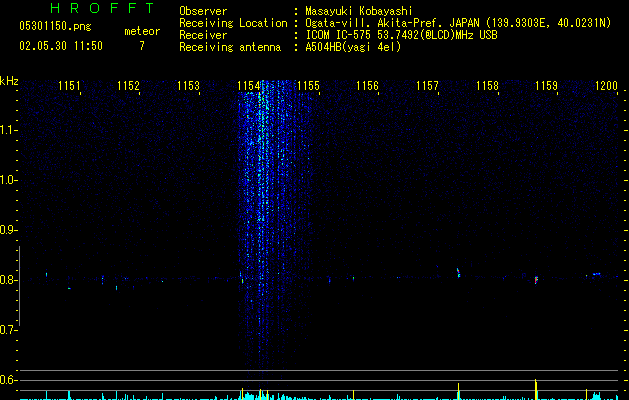This screenshot has width=629, height=400.
Task: Click the meteor echo spot after 1157
Action: 458,272
